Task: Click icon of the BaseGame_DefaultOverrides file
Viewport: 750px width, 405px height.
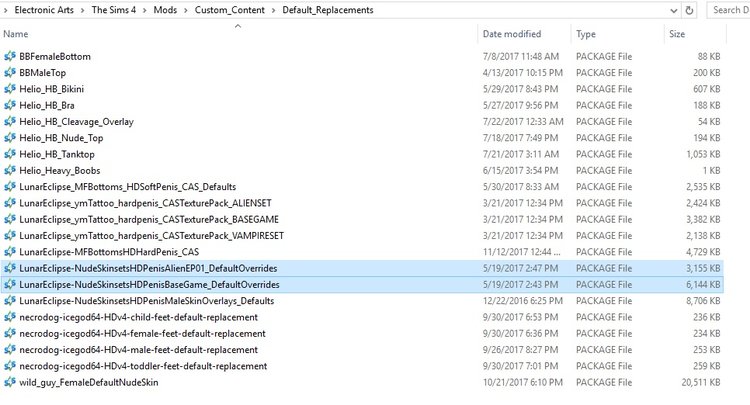Action: click(x=10, y=285)
